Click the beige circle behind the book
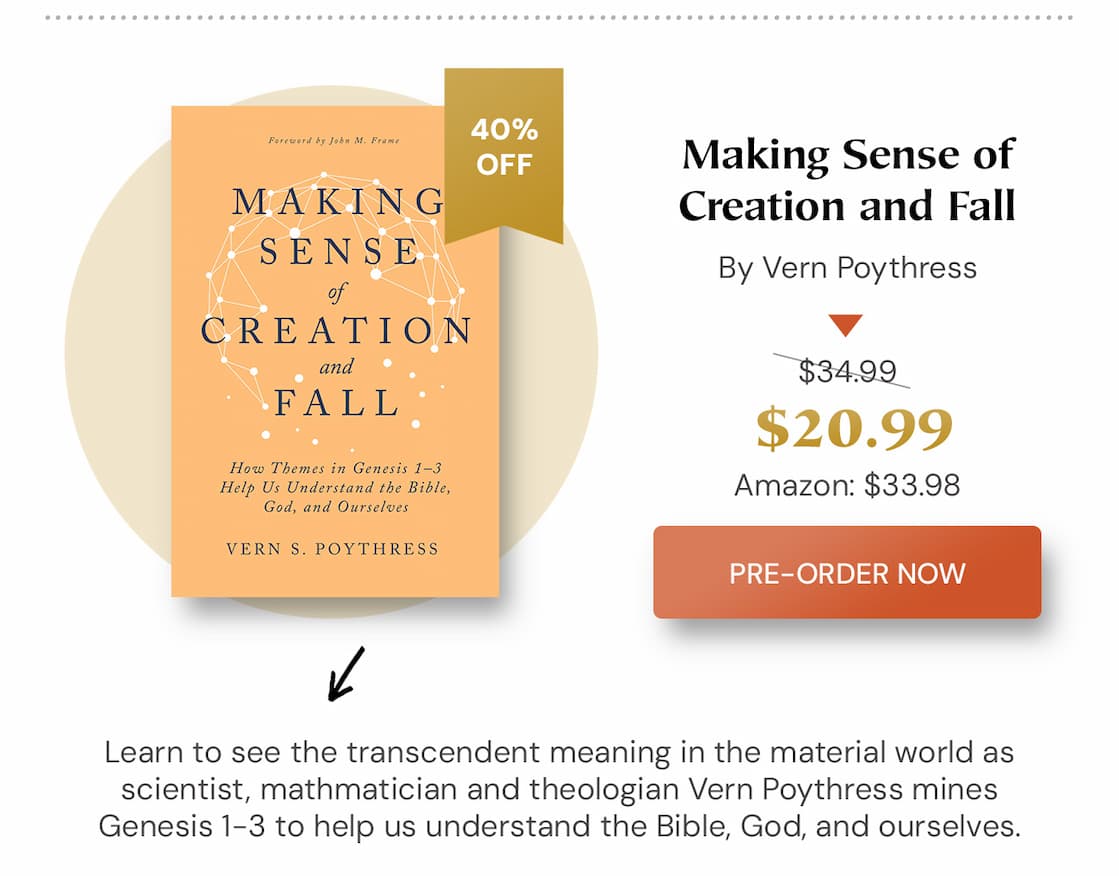The image size is (1119, 876). (110, 350)
